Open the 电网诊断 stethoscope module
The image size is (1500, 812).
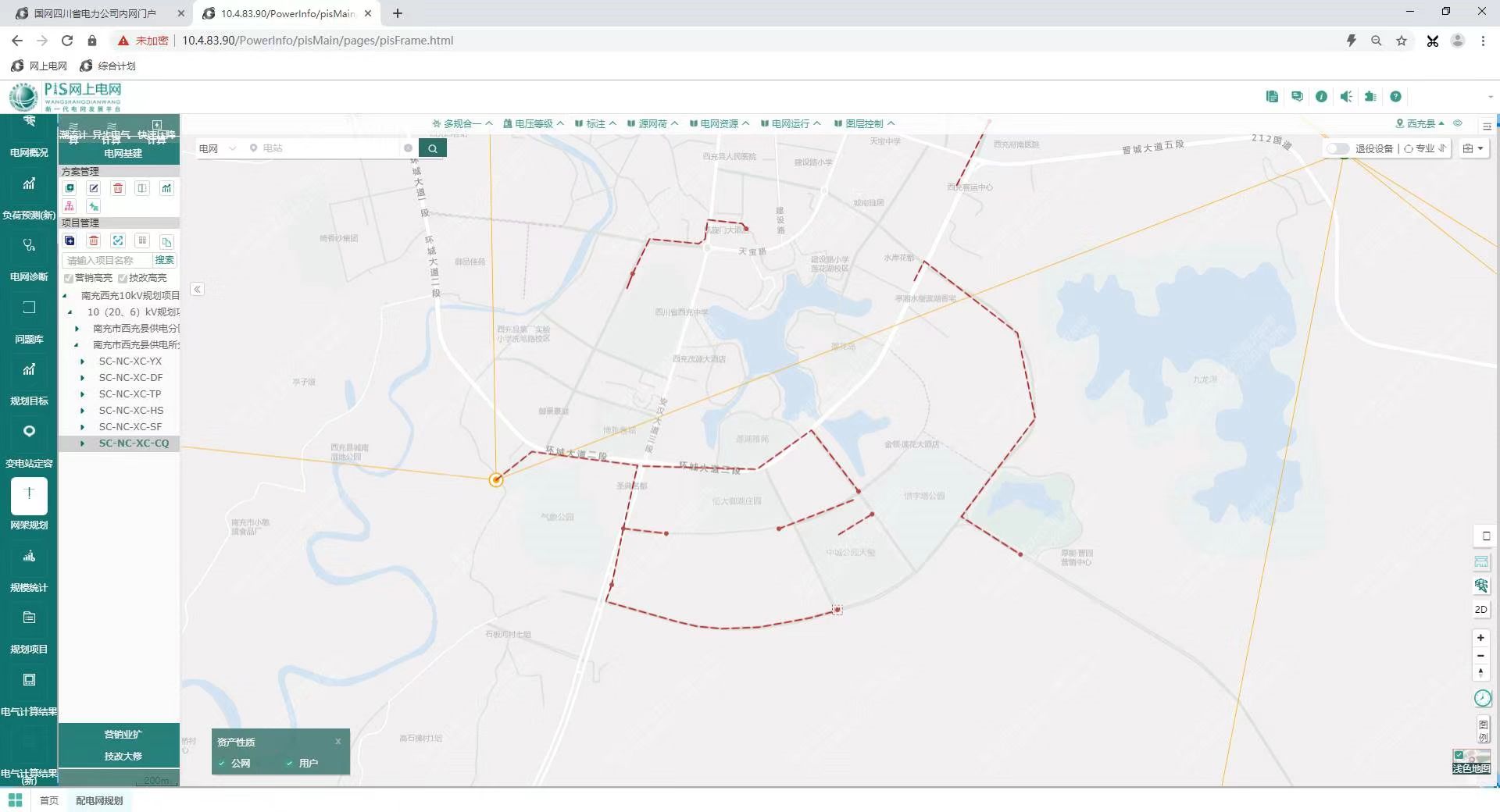click(29, 261)
